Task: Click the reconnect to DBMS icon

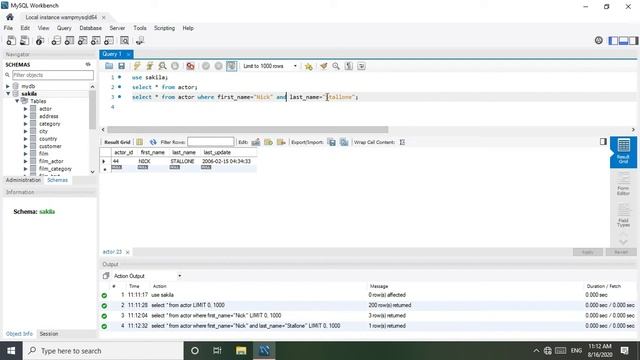Action: [x=140, y=40]
